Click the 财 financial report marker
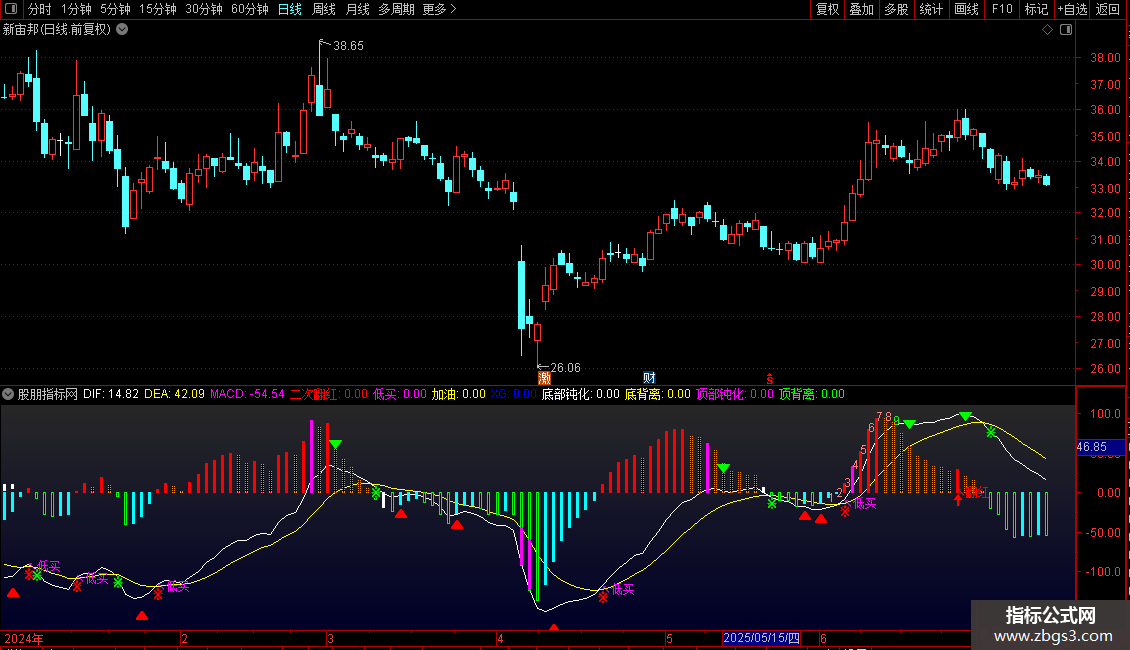1130x650 pixels. [x=649, y=378]
